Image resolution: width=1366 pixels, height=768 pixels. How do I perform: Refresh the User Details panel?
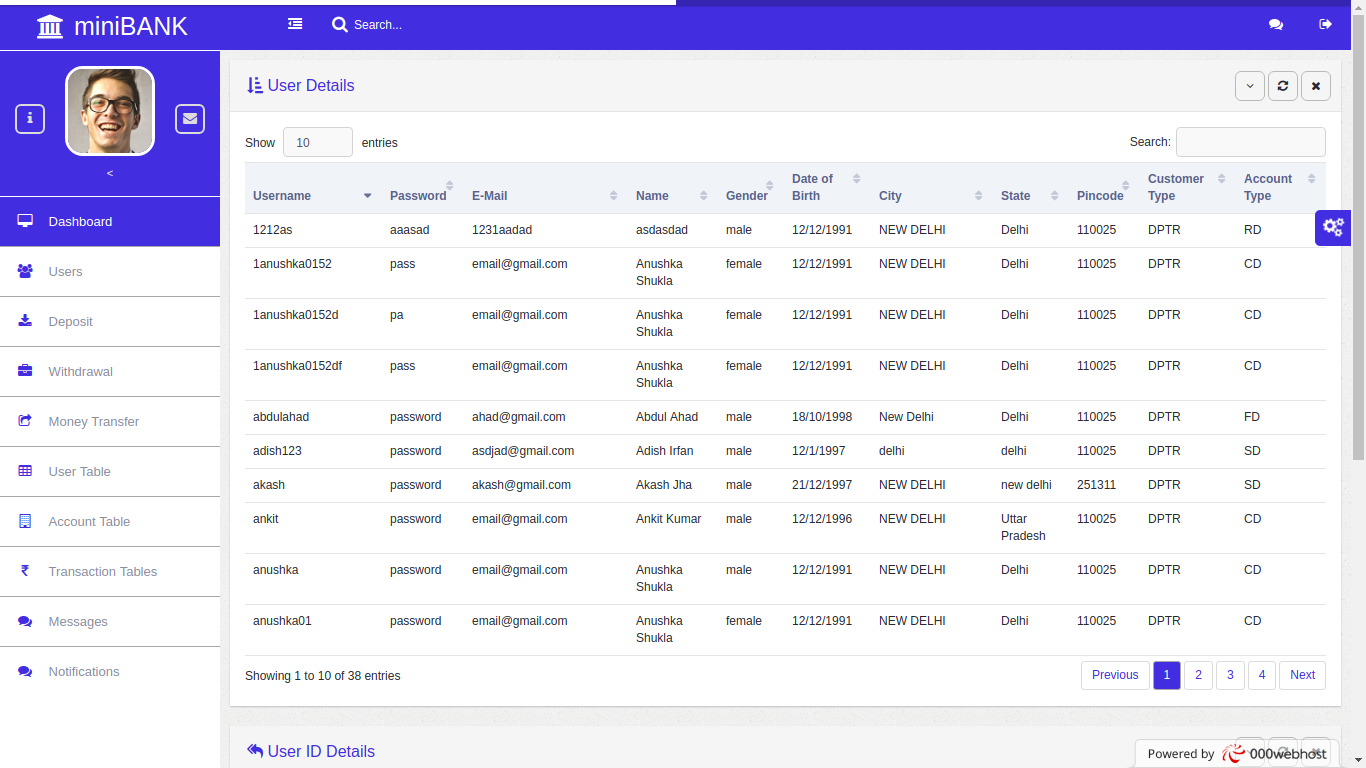pyautogui.click(x=1283, y=86)
